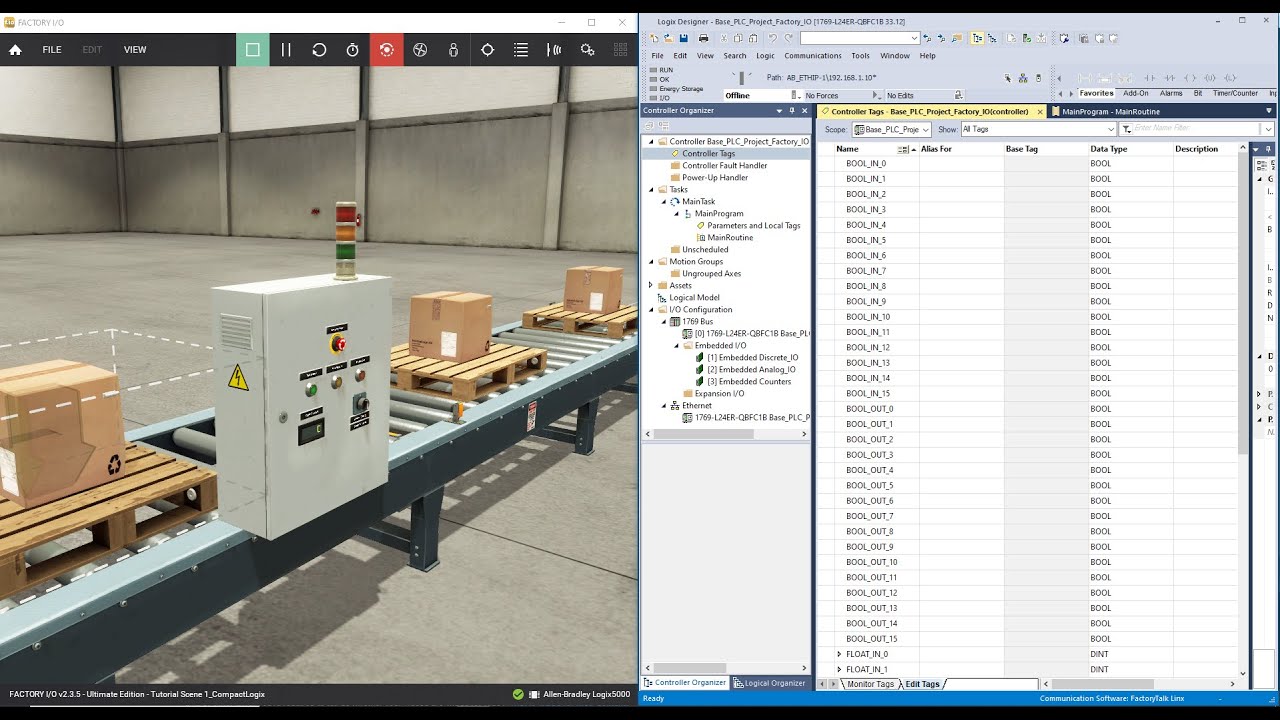Select Parameters and Local Tags
Image resolution: width=1280 pixels, height=720 pixels.
coord(754,226)
